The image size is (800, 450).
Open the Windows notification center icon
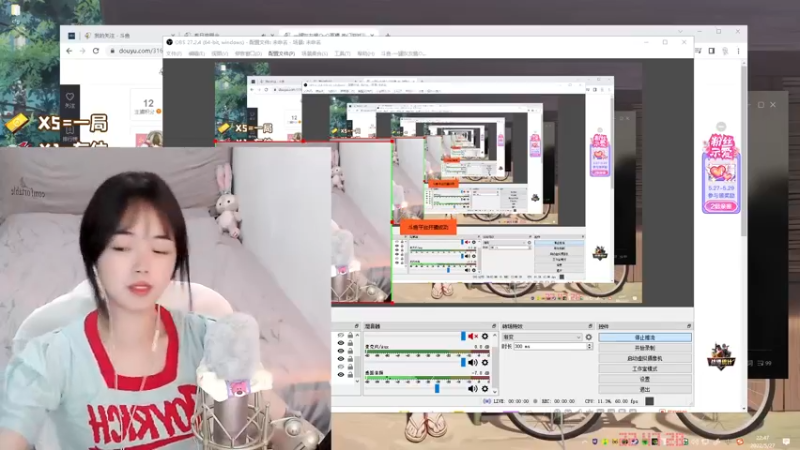pos(786,441)
